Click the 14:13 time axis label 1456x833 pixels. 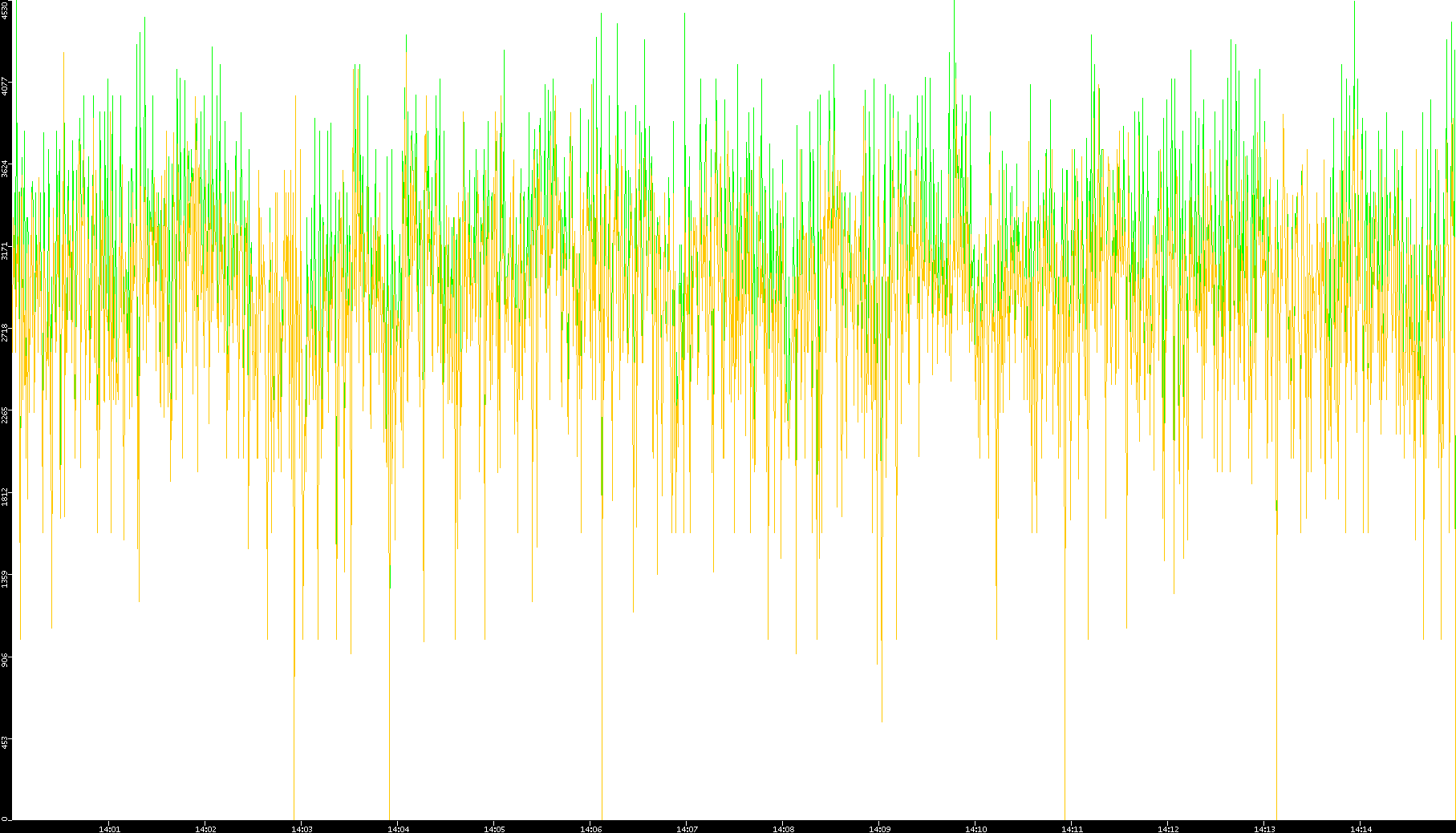[1265, 829]
